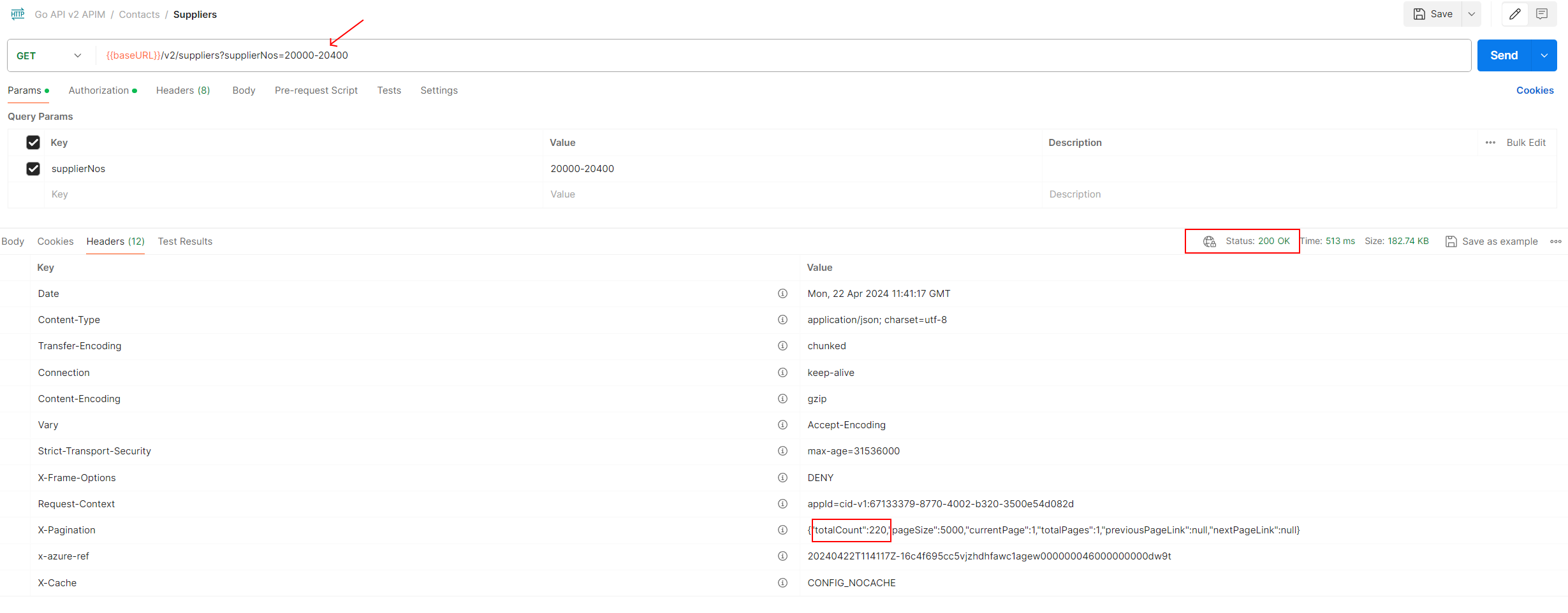Click the info icon for X-Pagination header
This screenshot has width=1568, height=613.
[782, 530]
